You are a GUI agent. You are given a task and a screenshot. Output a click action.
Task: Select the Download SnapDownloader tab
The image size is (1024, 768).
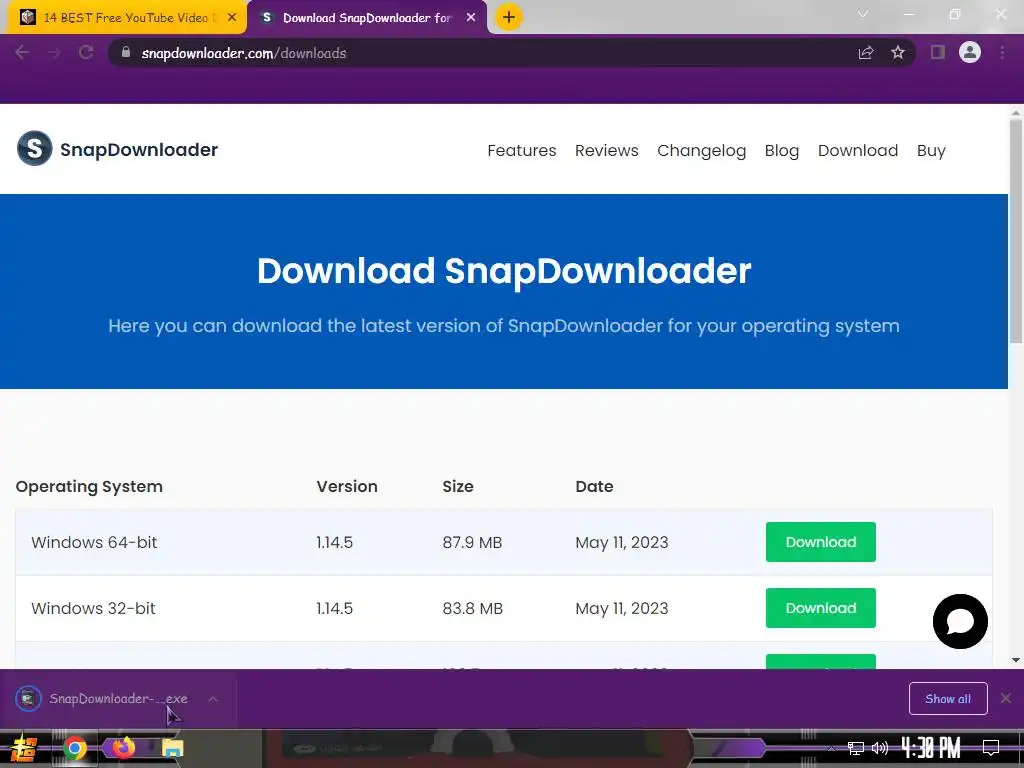tap(367, 18)
